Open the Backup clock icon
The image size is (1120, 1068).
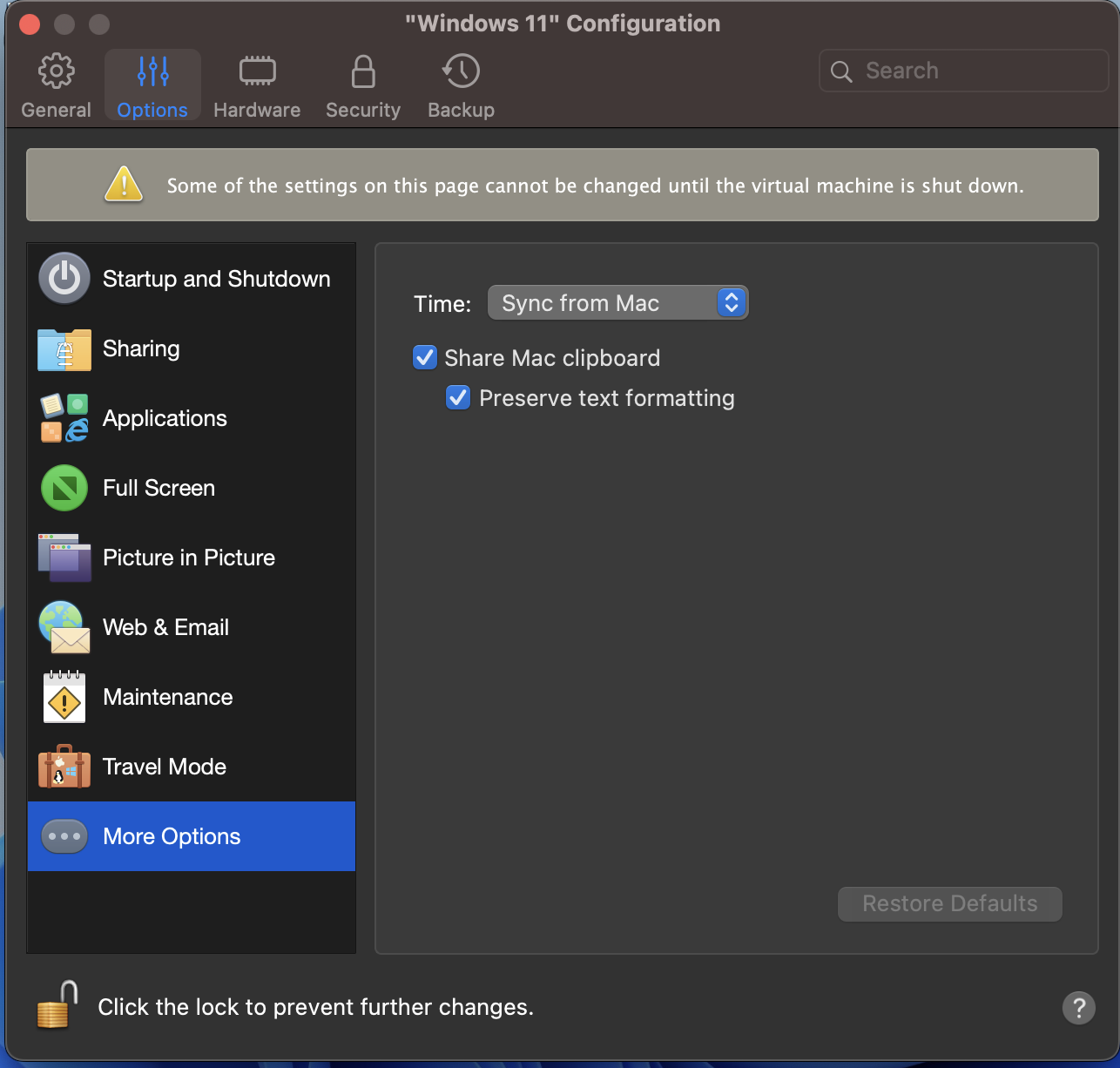461,71
